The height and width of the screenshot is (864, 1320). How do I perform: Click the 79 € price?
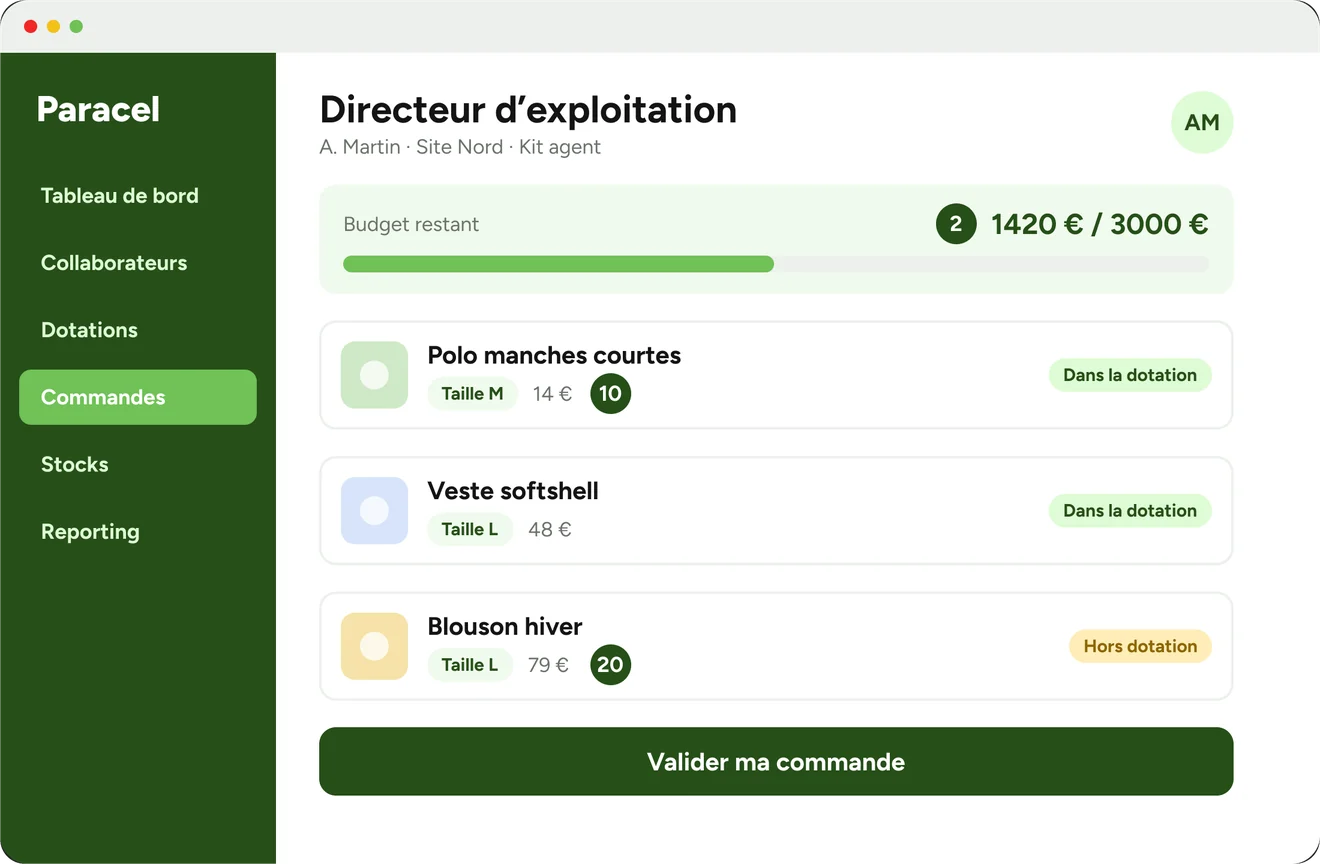click(x=548, y=664)
